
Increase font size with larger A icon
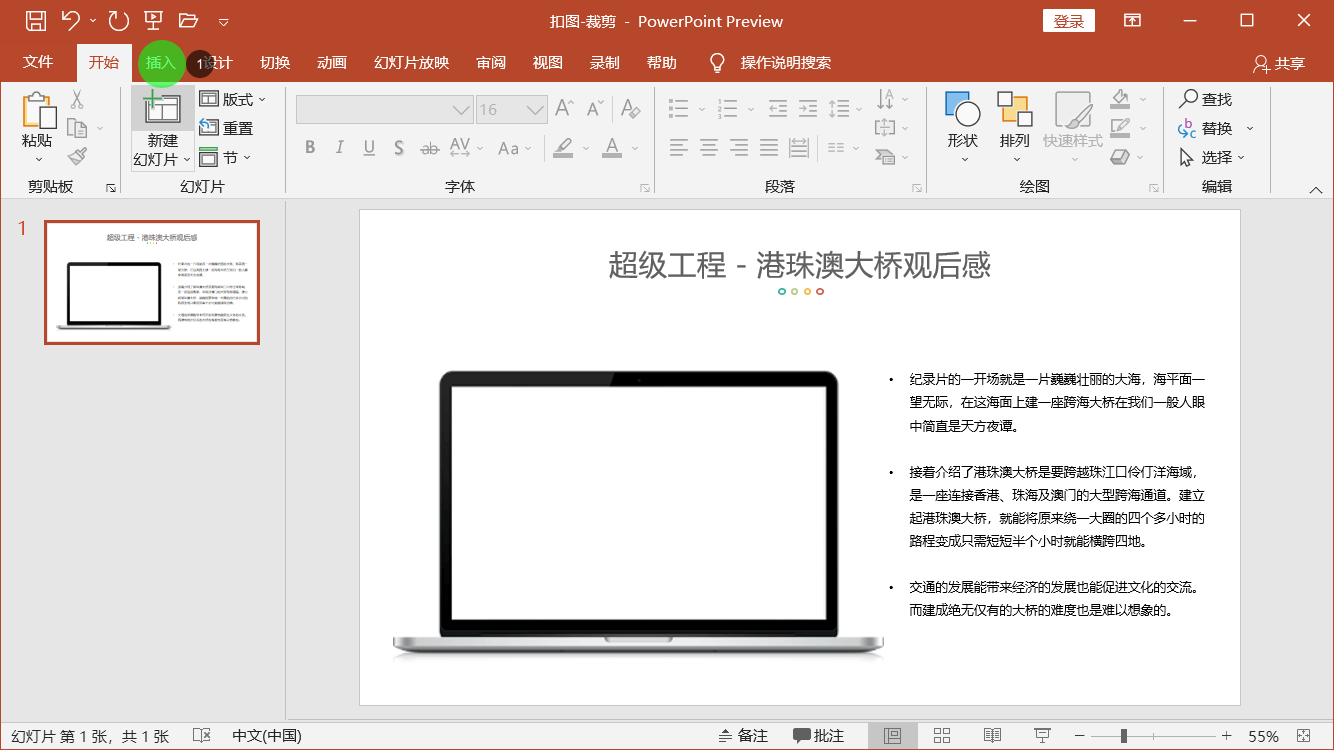(564, 108)
